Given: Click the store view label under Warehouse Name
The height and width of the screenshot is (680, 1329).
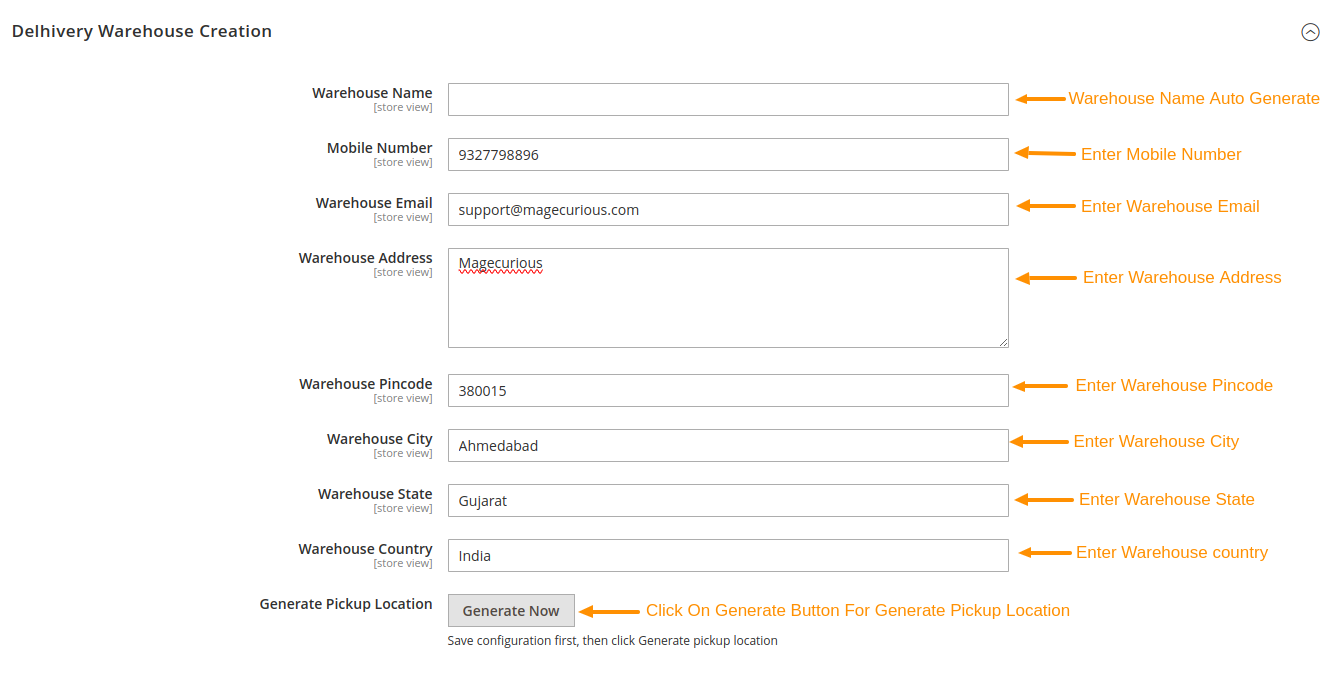Looking at the screenshot, I should click(x=403, y=107).
